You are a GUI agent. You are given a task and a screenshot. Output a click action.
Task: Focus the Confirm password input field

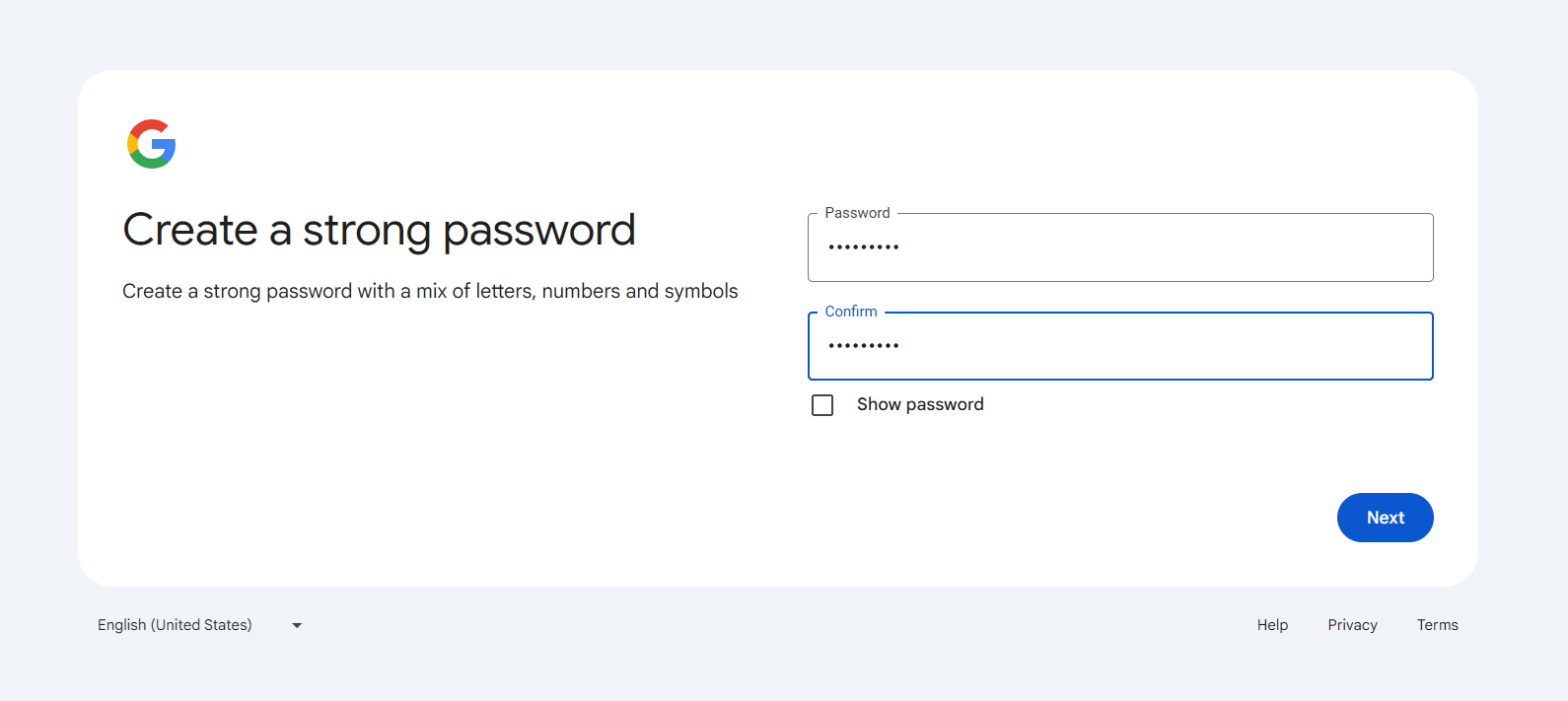pyautogui.click(x=1119, y=346)
